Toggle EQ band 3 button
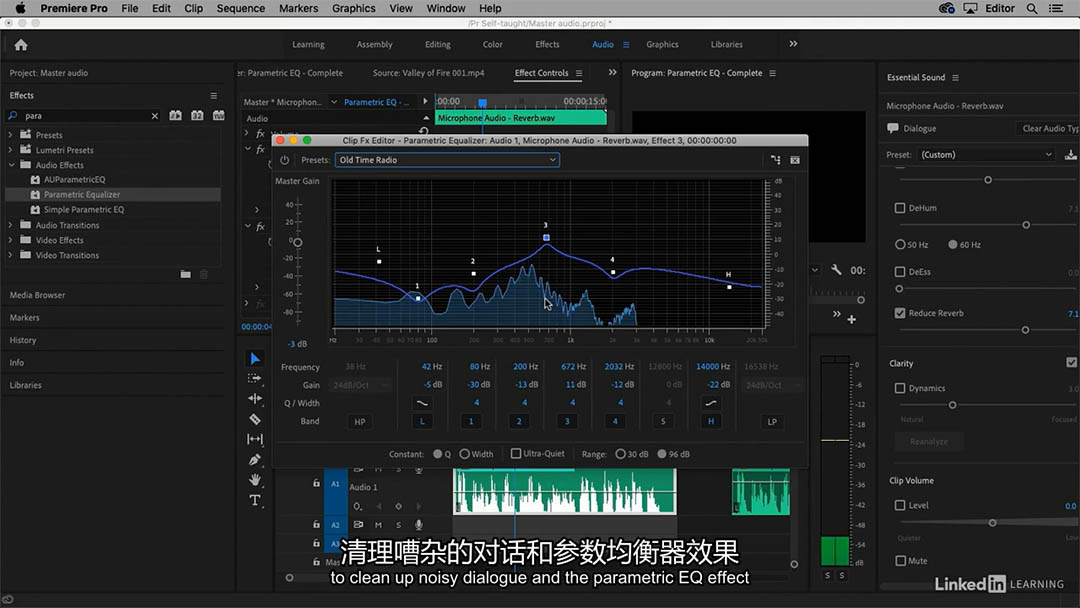 click(567, 421)
